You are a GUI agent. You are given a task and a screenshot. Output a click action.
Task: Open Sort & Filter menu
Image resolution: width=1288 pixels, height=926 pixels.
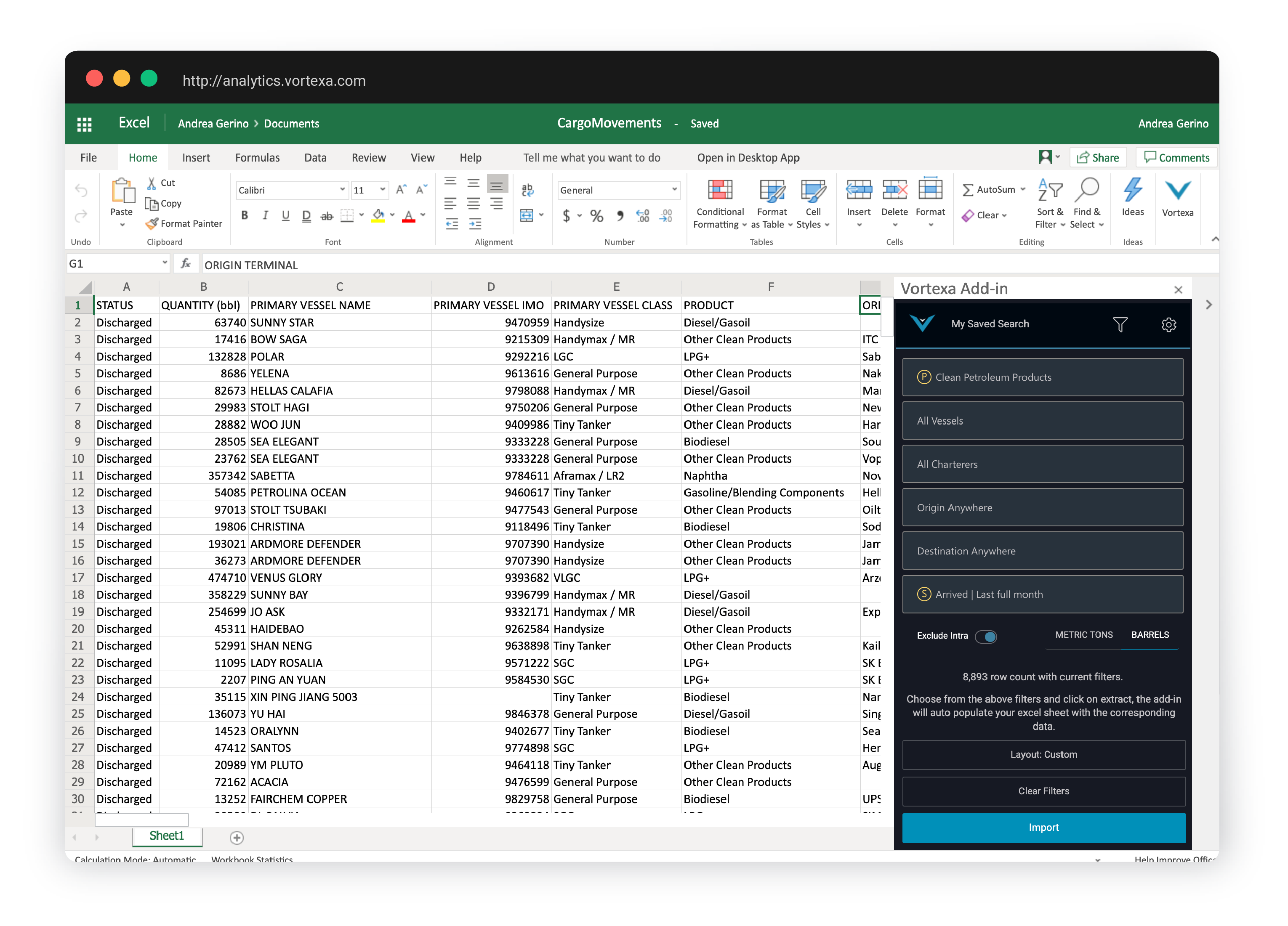click(1049, 204)
